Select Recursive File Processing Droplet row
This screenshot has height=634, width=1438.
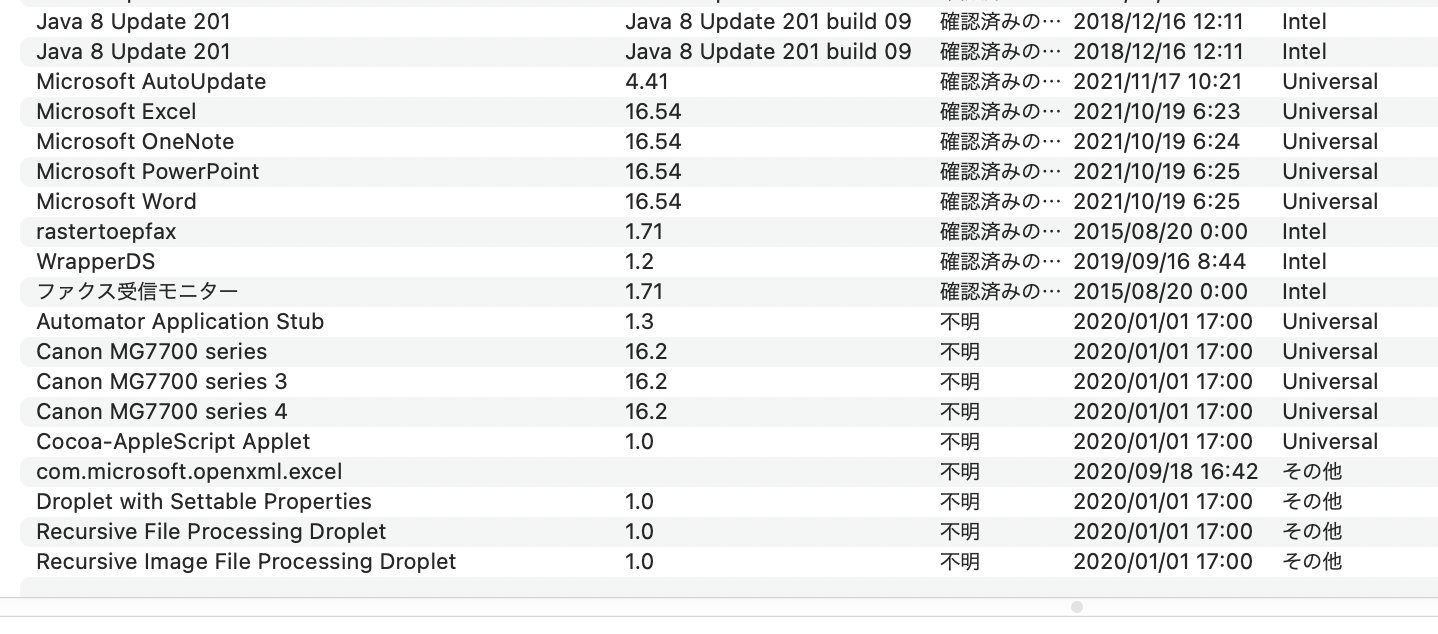[x=211, y=532]
